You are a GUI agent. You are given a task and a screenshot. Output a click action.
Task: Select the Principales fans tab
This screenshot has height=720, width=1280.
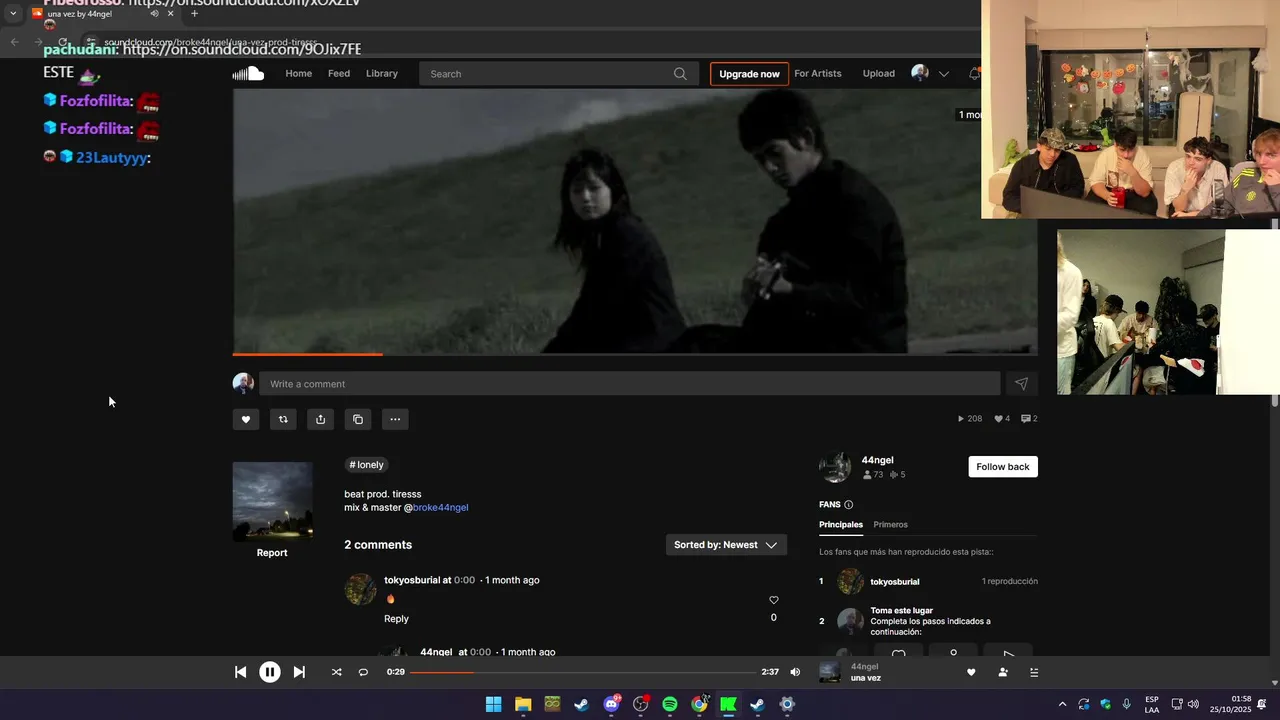tap(841, 525)
